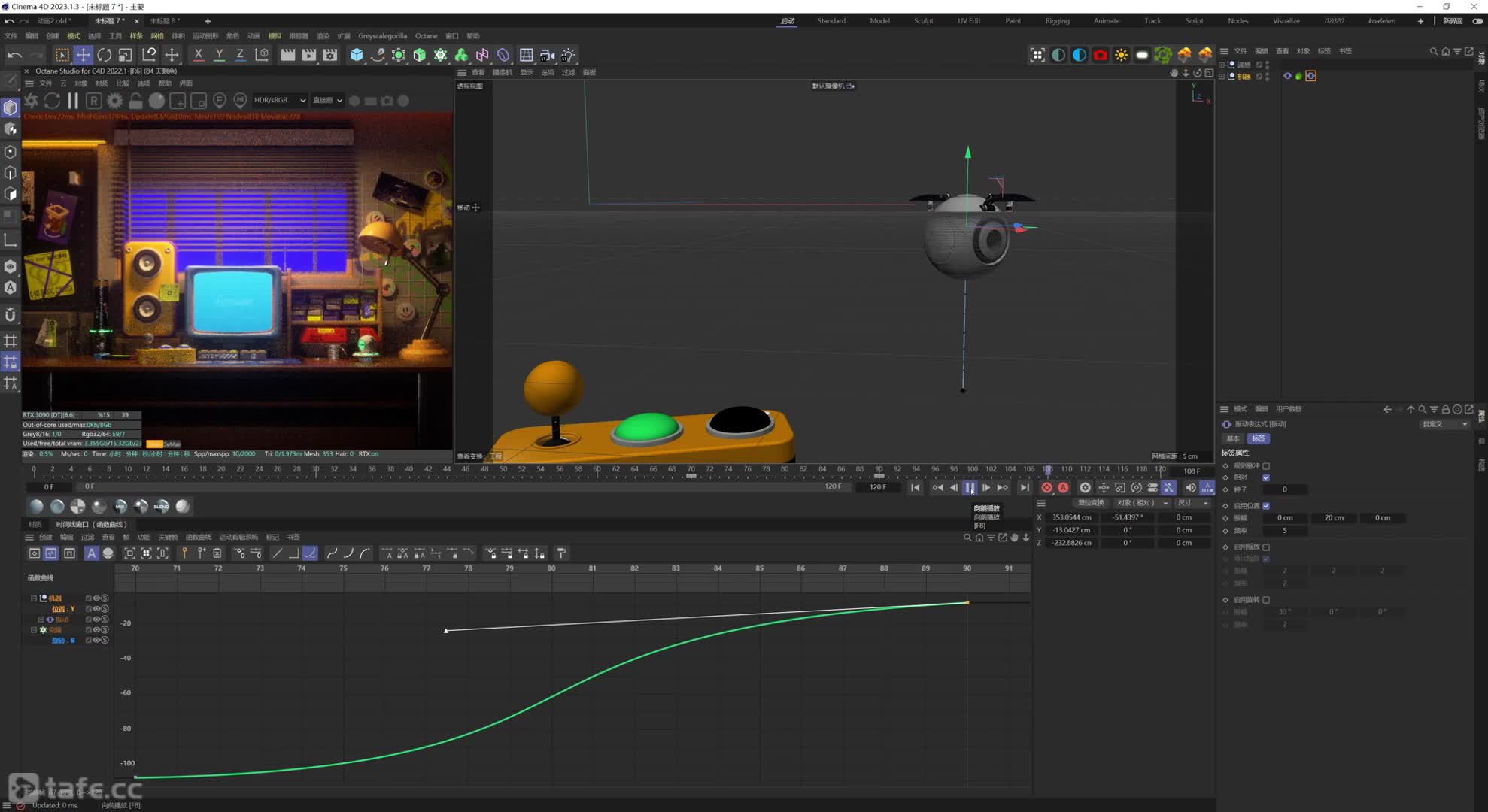The width and height of the screenshot is (1488, 812).
Task: Select the Rotate tool in top toolbar
Action: point(104,55)
